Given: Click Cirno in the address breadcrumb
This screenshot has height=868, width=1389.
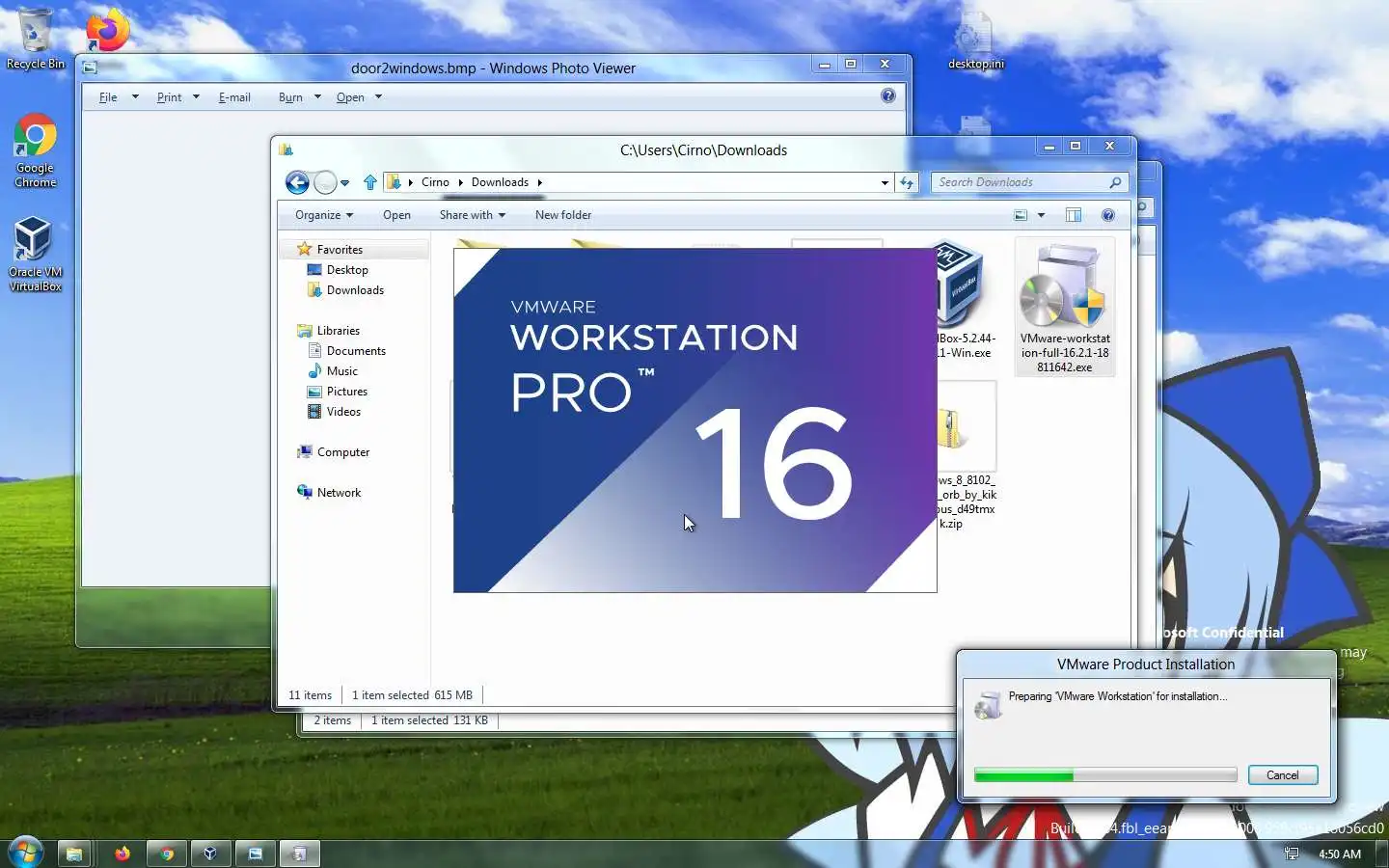Looking at the screenshot, I should 435,182.
